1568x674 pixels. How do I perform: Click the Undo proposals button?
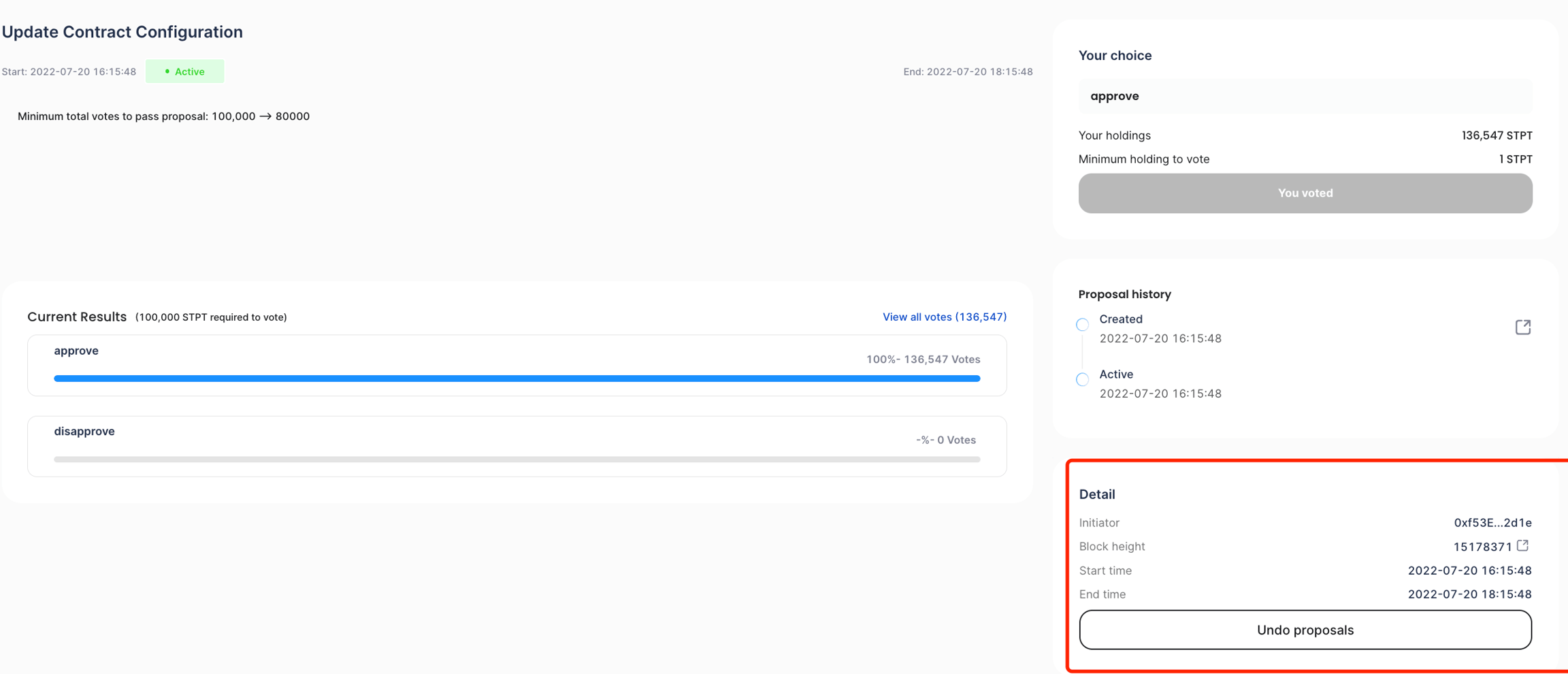pos(1305,630)
